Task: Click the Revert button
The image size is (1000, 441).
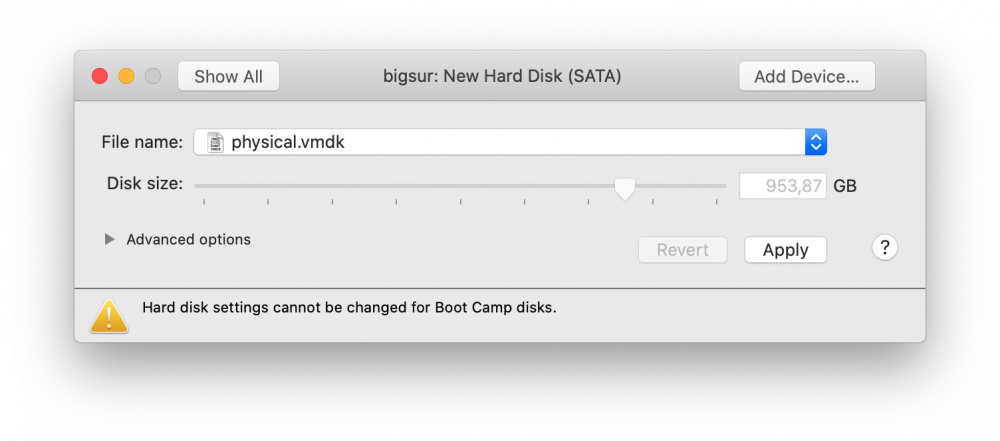Action: click(682, 250)
